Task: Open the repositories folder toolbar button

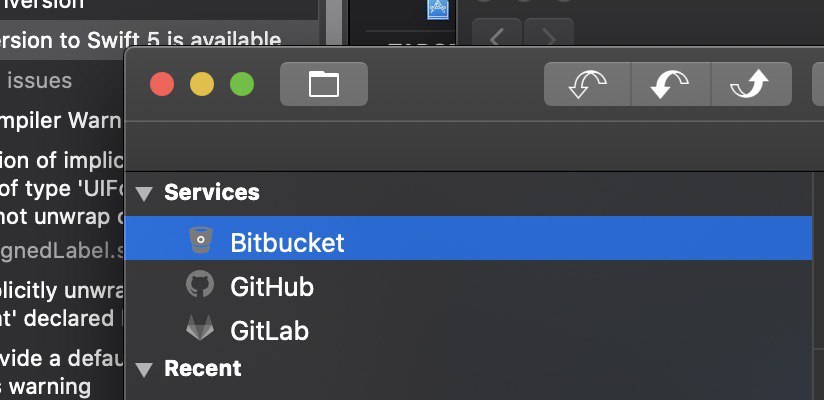Action: click(x=324, y=84)
